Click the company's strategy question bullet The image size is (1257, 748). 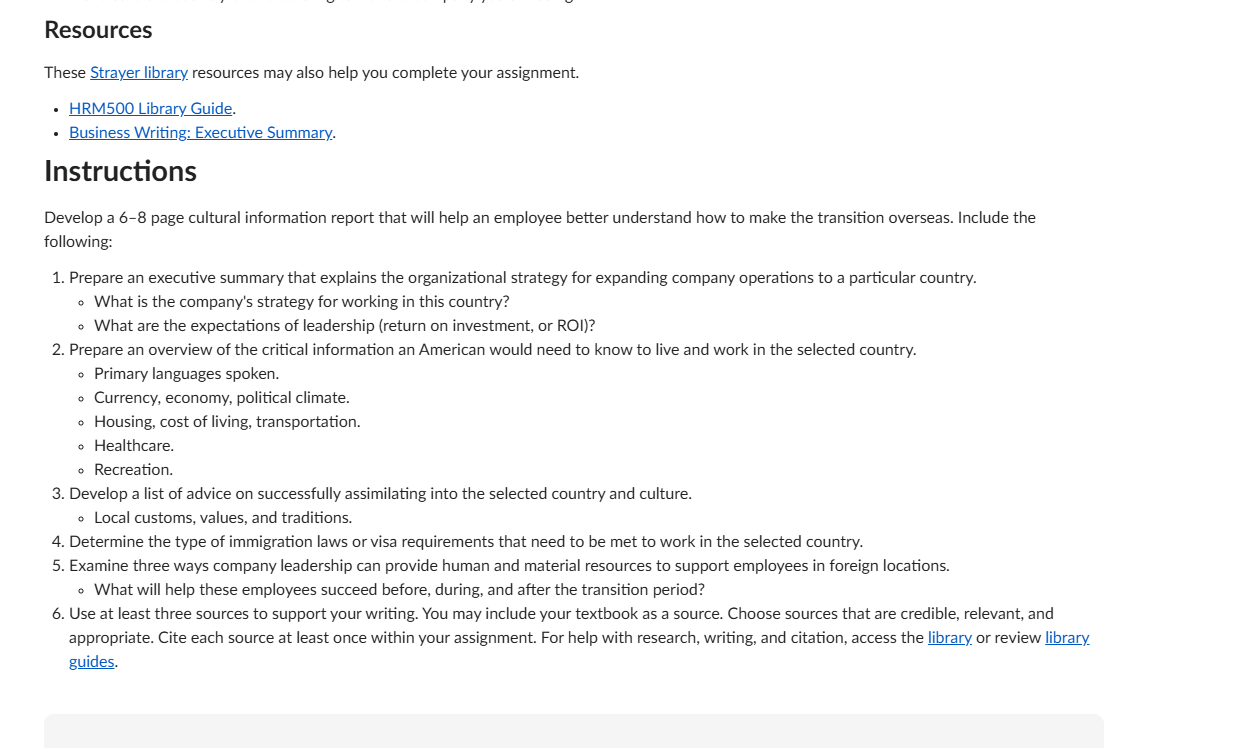[x=301, y=302]
